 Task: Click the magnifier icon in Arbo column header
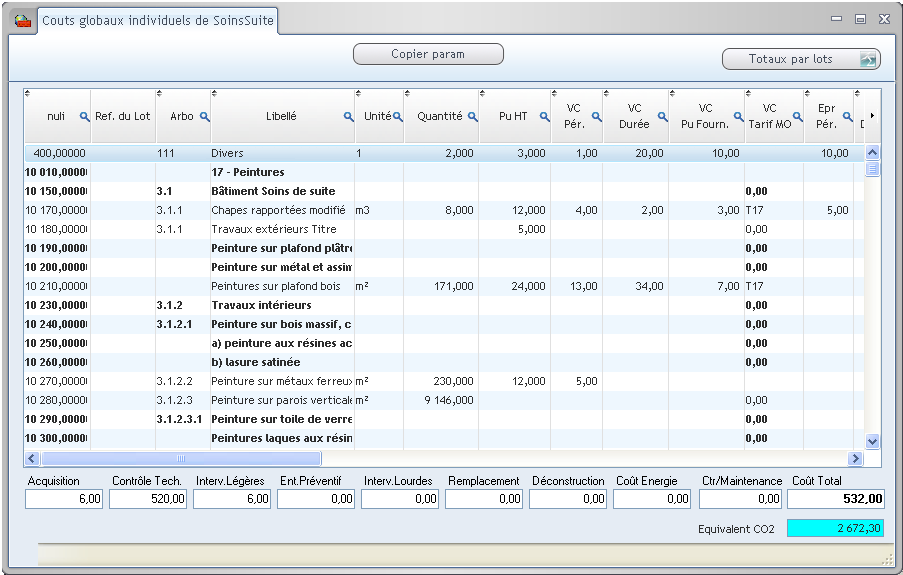[205, 117]
